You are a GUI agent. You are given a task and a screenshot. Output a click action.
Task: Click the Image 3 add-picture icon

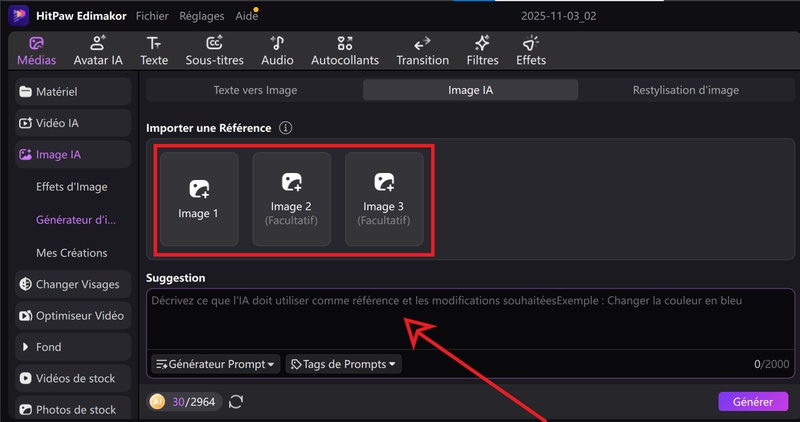click(384, 182)
